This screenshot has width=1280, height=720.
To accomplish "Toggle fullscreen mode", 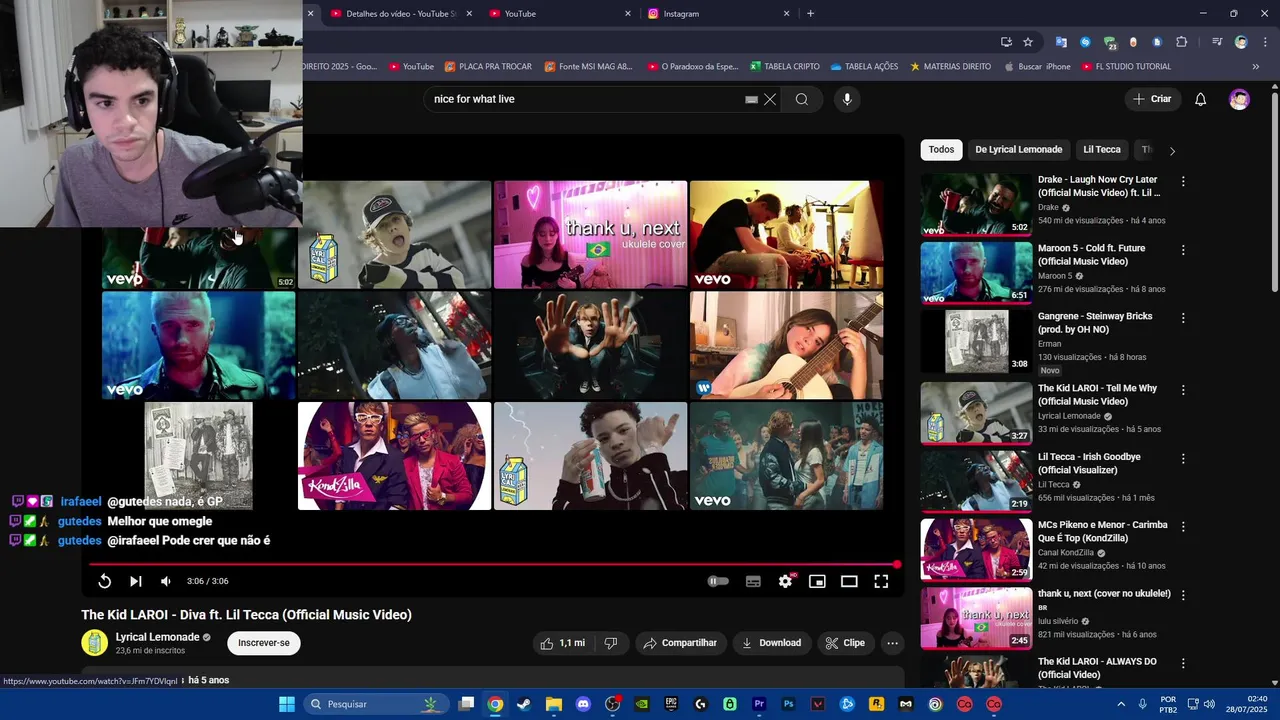I will [x=881, y=581].
